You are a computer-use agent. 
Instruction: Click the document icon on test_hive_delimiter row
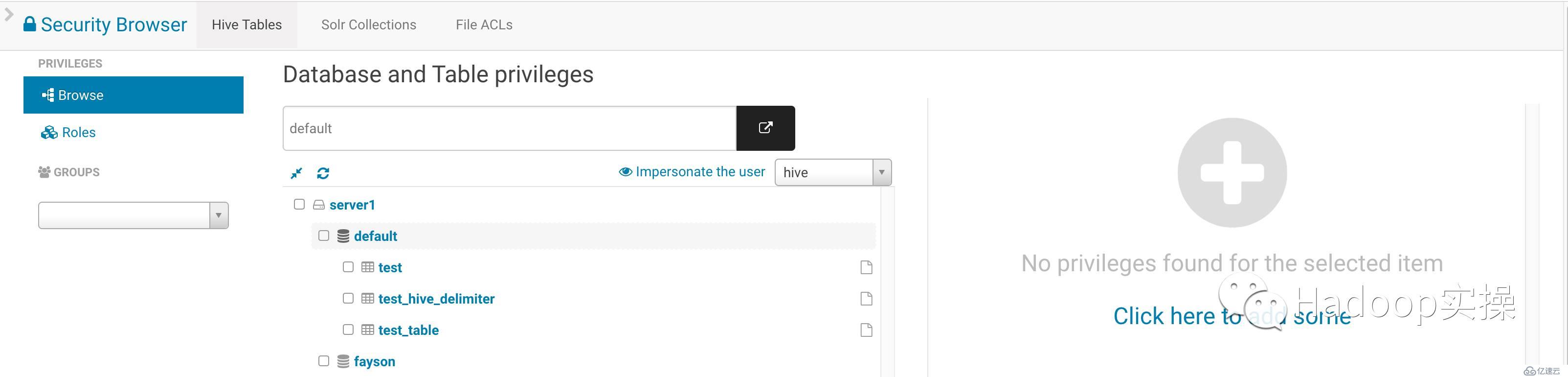point(866,299)
